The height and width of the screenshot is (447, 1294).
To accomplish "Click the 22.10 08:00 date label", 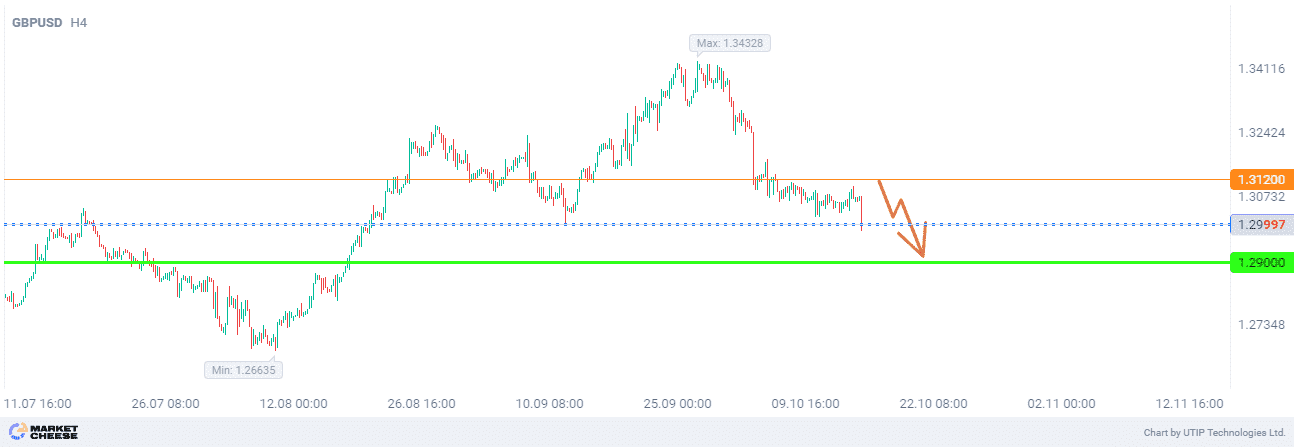I will (935, 404).
